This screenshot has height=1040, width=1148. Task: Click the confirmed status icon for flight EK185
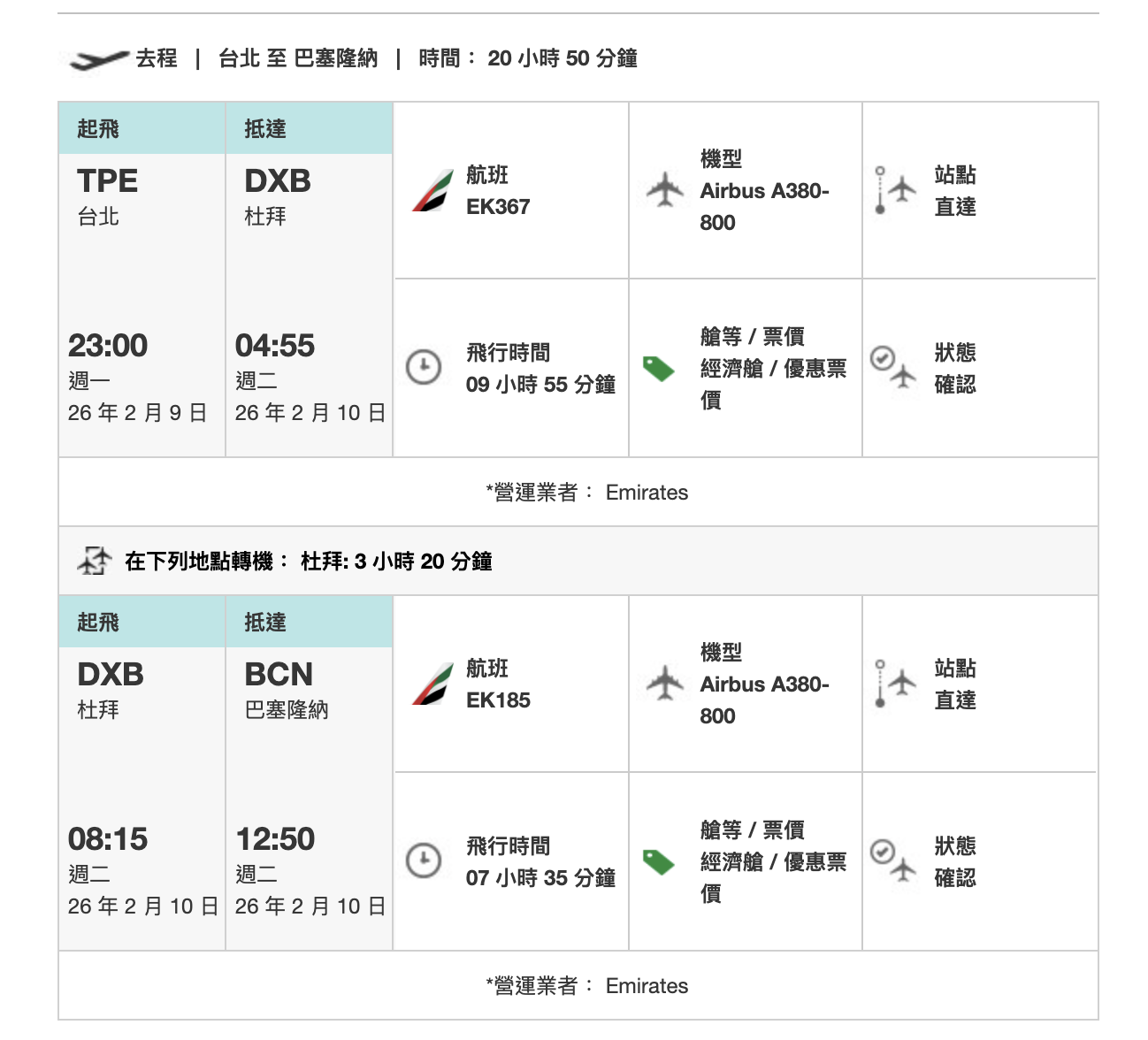(893, 860)
